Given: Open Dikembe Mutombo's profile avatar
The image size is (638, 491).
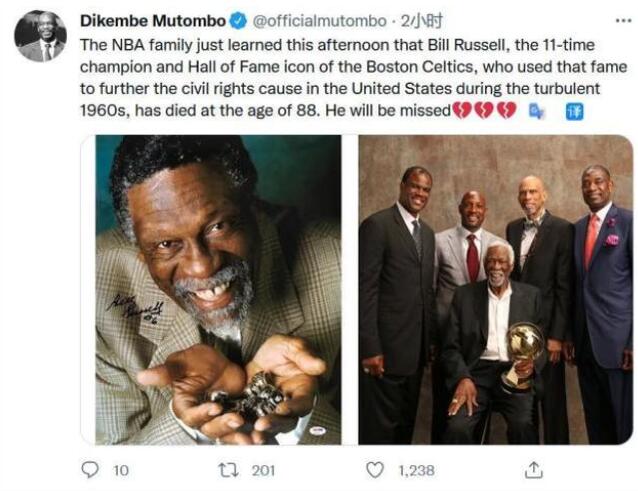Looking at the screenshot, I should click(40, 36).
